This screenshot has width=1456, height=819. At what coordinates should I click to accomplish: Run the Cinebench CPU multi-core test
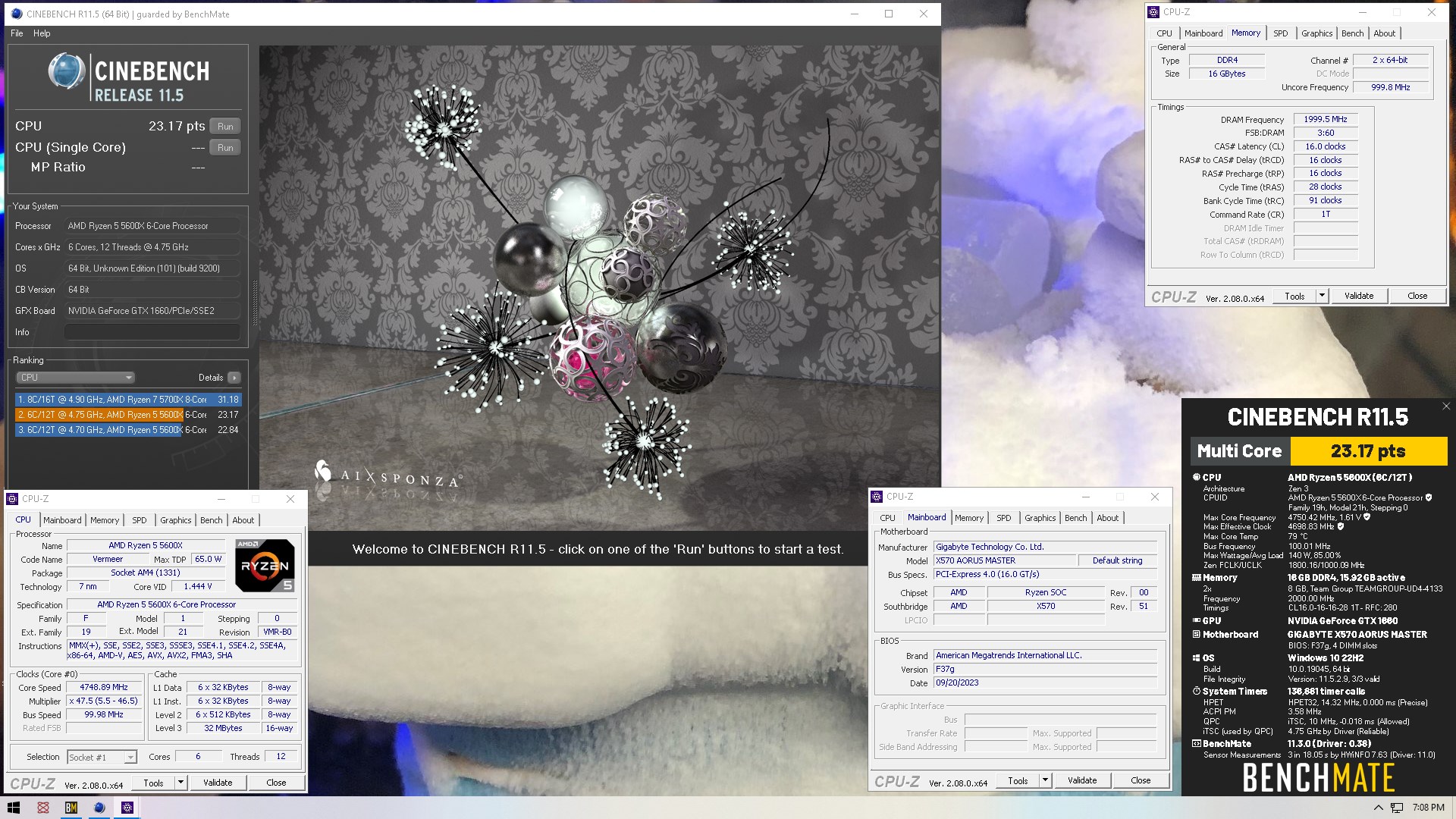click(225, 127)
